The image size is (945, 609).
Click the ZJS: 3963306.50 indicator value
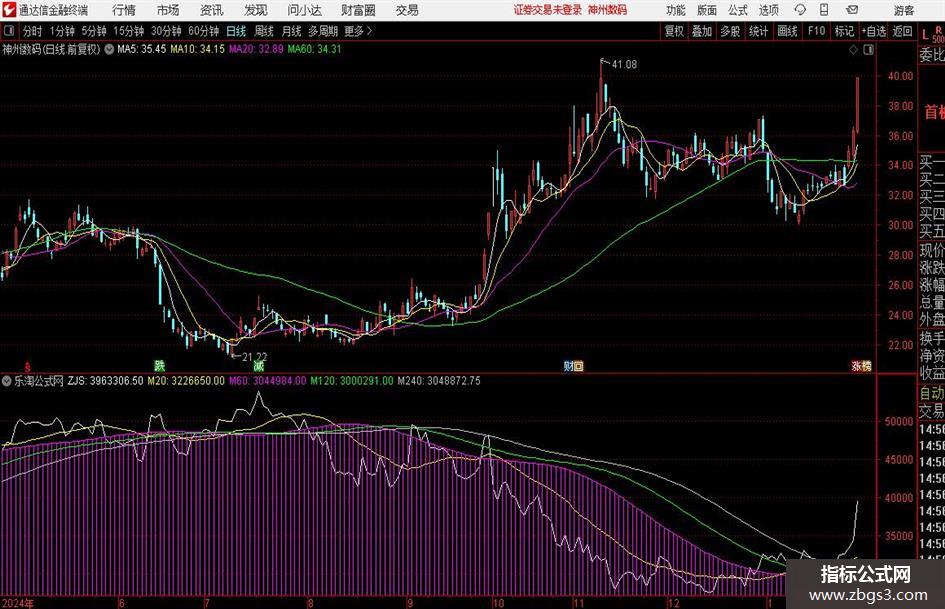(x=105, y=381)
